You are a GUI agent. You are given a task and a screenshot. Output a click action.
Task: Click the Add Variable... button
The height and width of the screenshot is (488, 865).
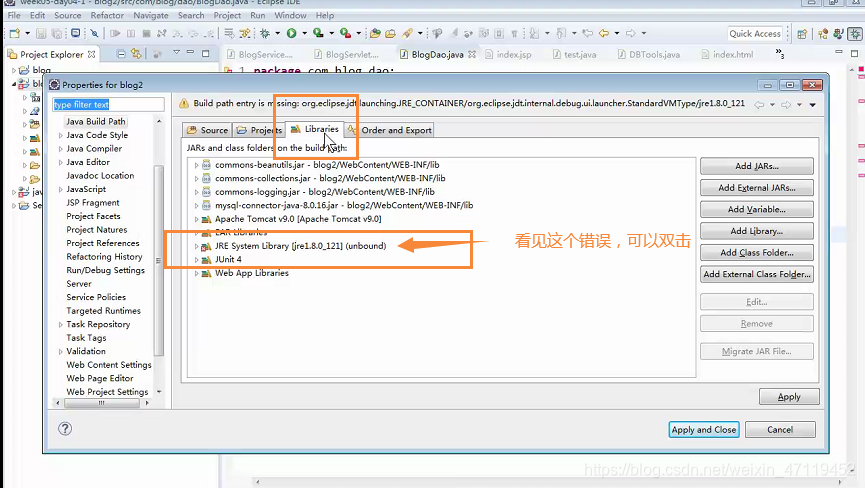click(757, 210)
